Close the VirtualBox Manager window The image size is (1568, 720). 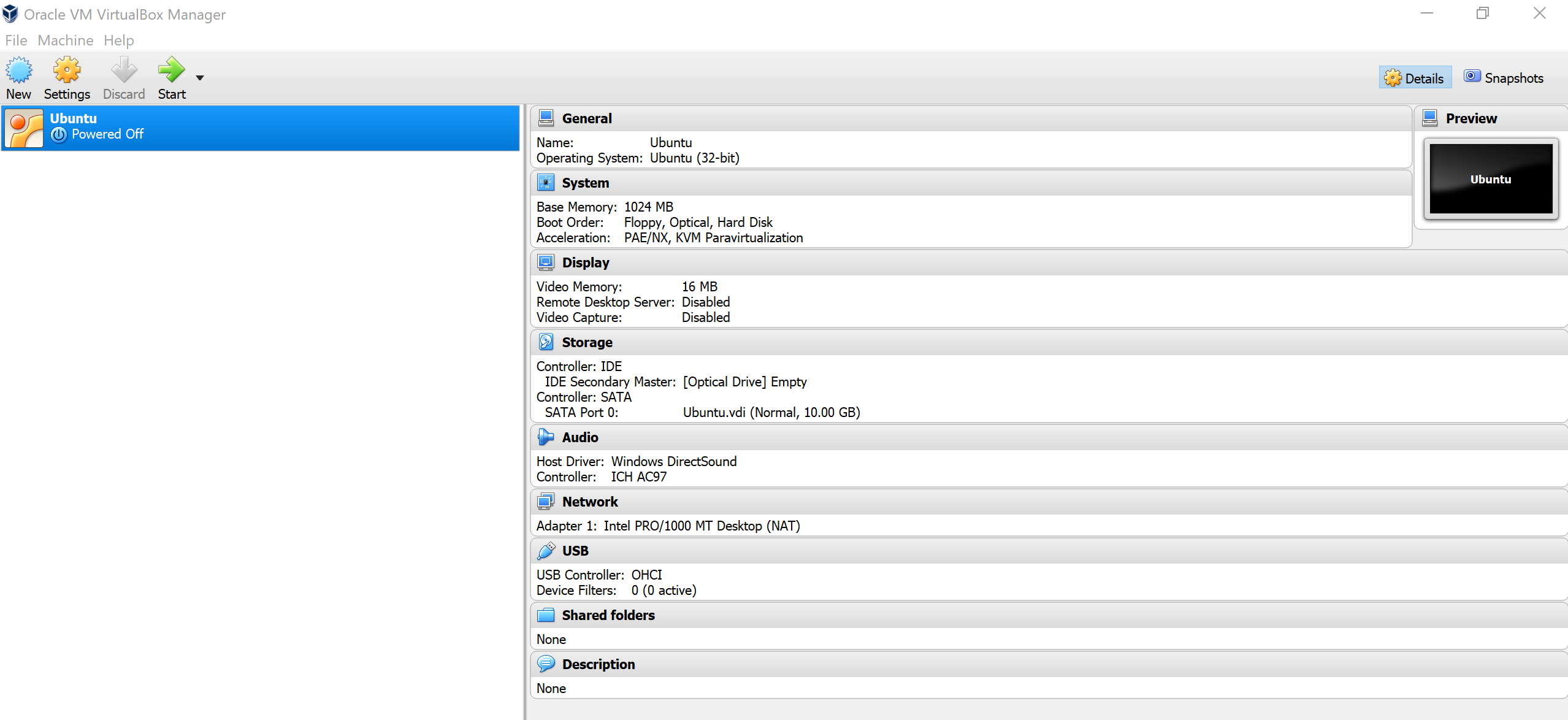click(1539, 13)
